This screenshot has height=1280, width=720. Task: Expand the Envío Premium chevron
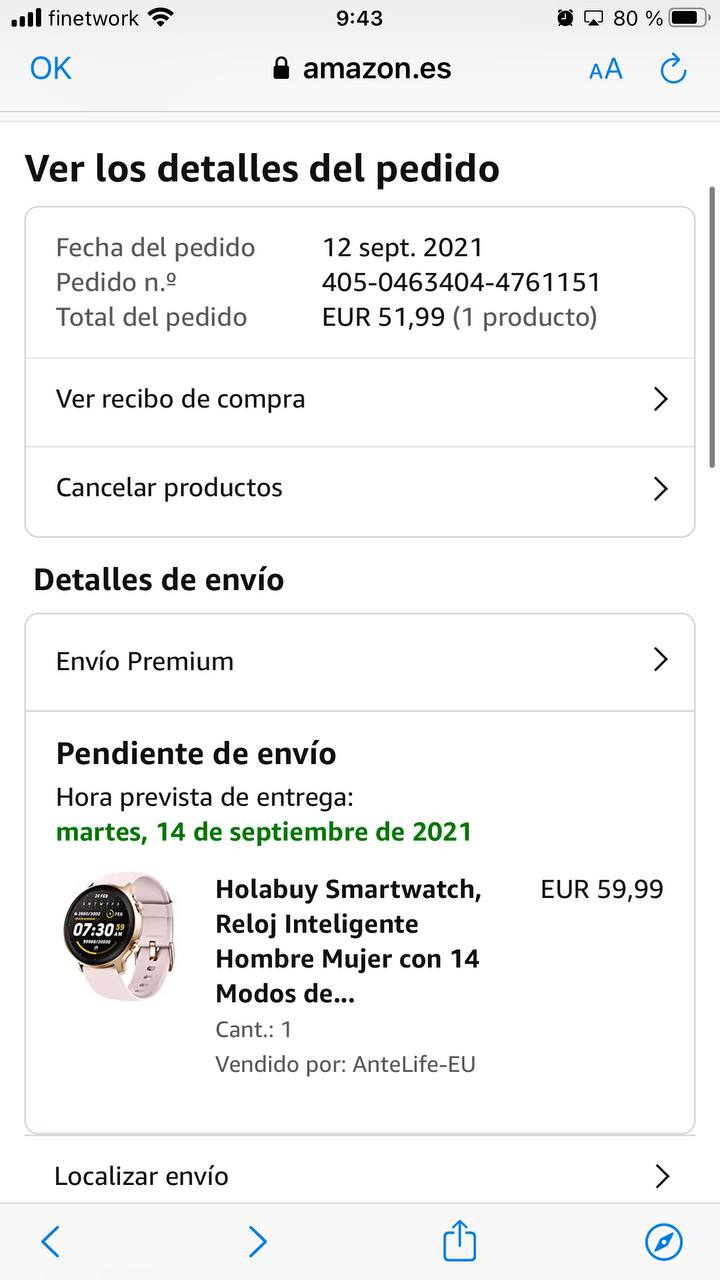click(660, 660)
